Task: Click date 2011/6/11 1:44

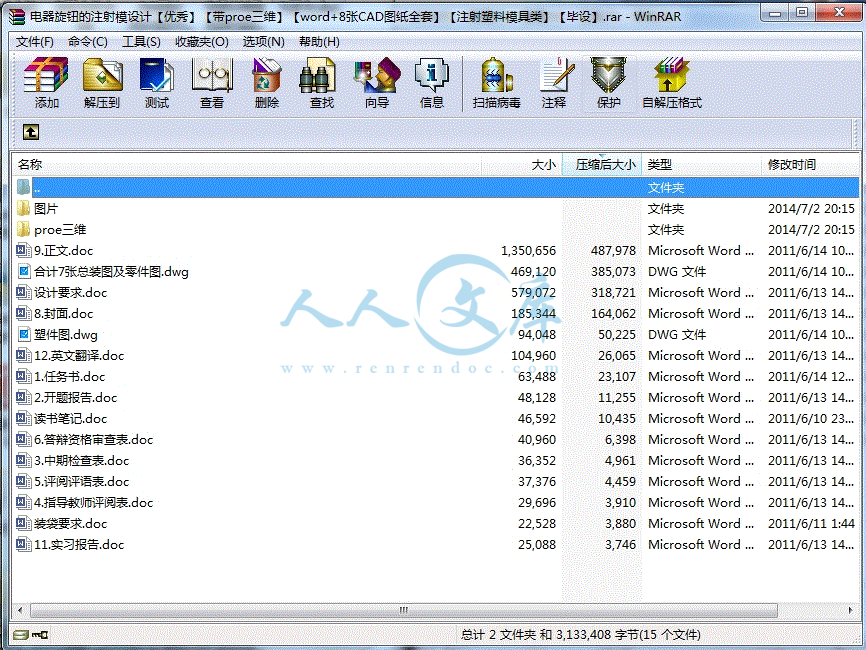Action: (x=811, y=523)
